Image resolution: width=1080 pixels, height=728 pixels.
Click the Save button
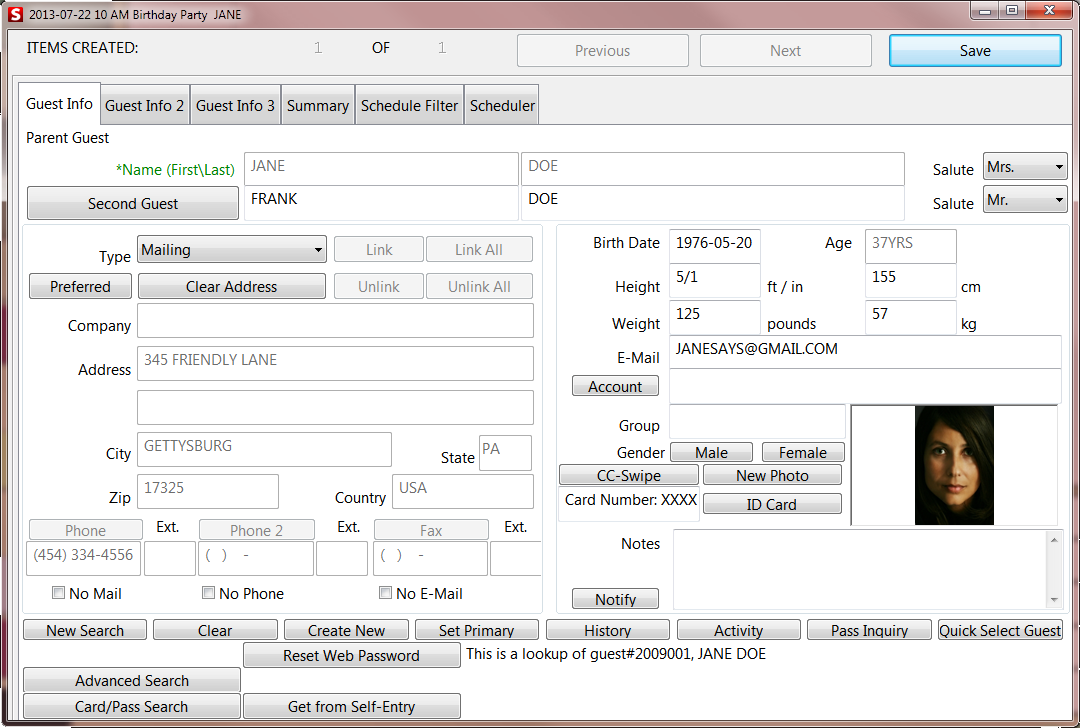point(975,50)
